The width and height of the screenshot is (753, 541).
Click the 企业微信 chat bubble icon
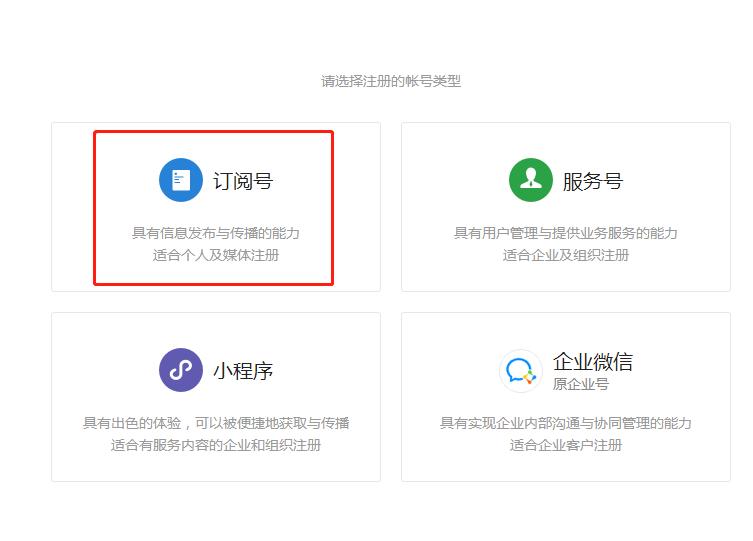[521, 371]
